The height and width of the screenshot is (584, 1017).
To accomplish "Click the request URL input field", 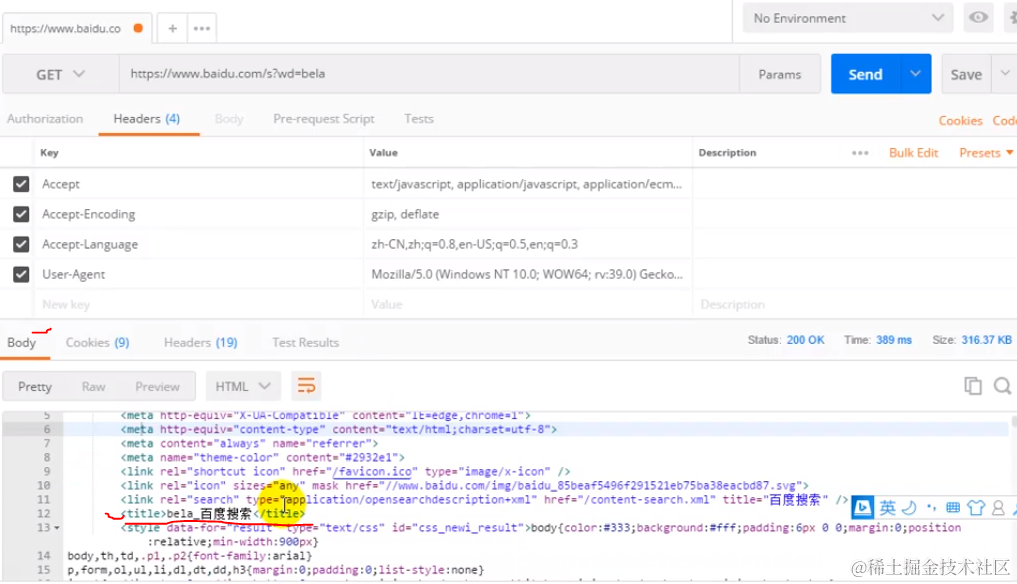I will click(x=429, y=74).
